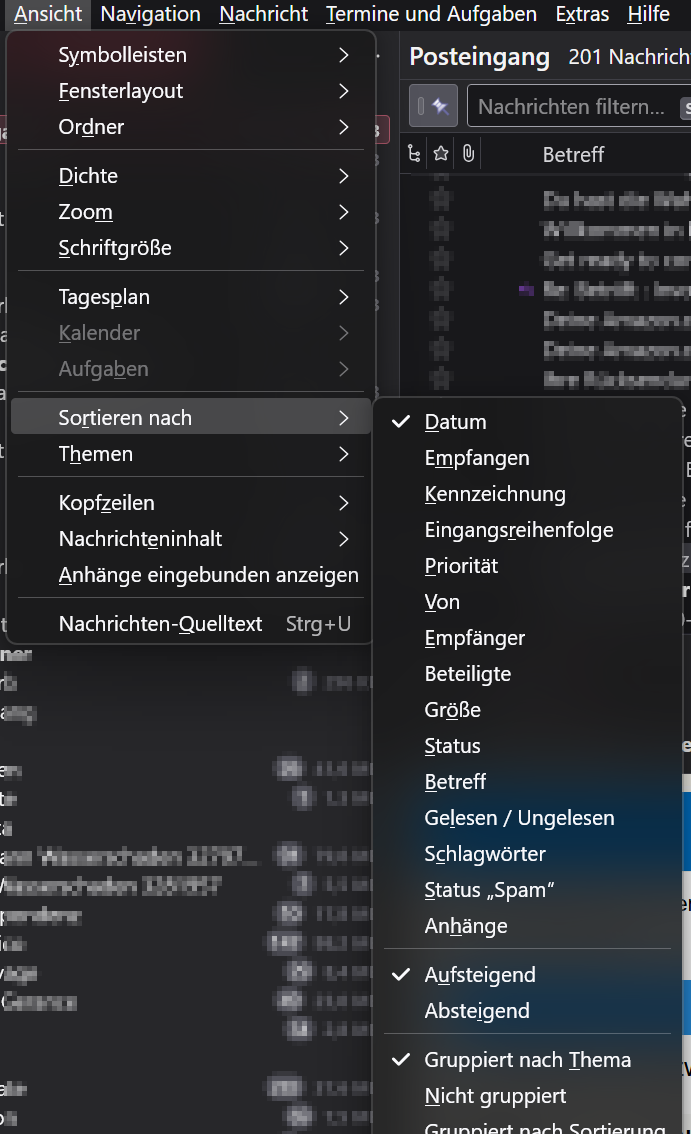Click the attachment paperclip column header icon
The height and width of the screenshot is (1134, 691).
pyautogui.click(x=468, y=153)
